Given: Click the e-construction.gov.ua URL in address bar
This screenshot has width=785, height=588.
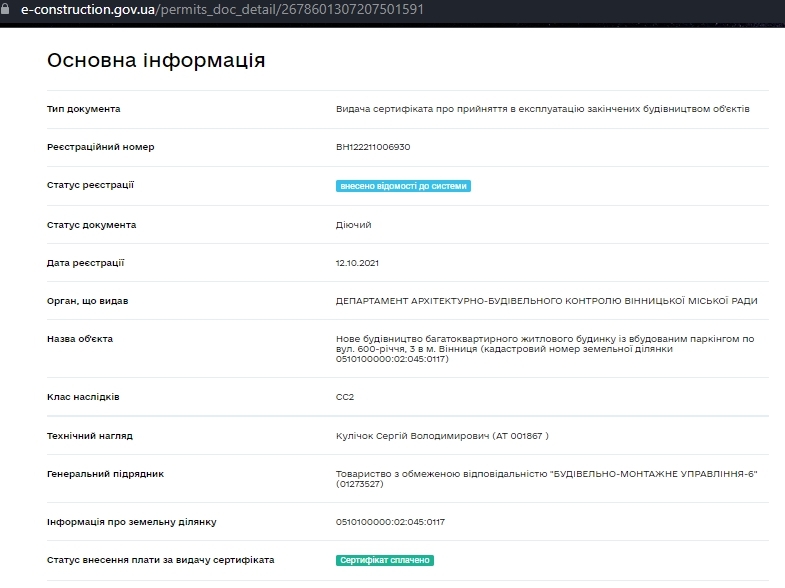Looking at the screenshot, I should [x=222, y=10].
